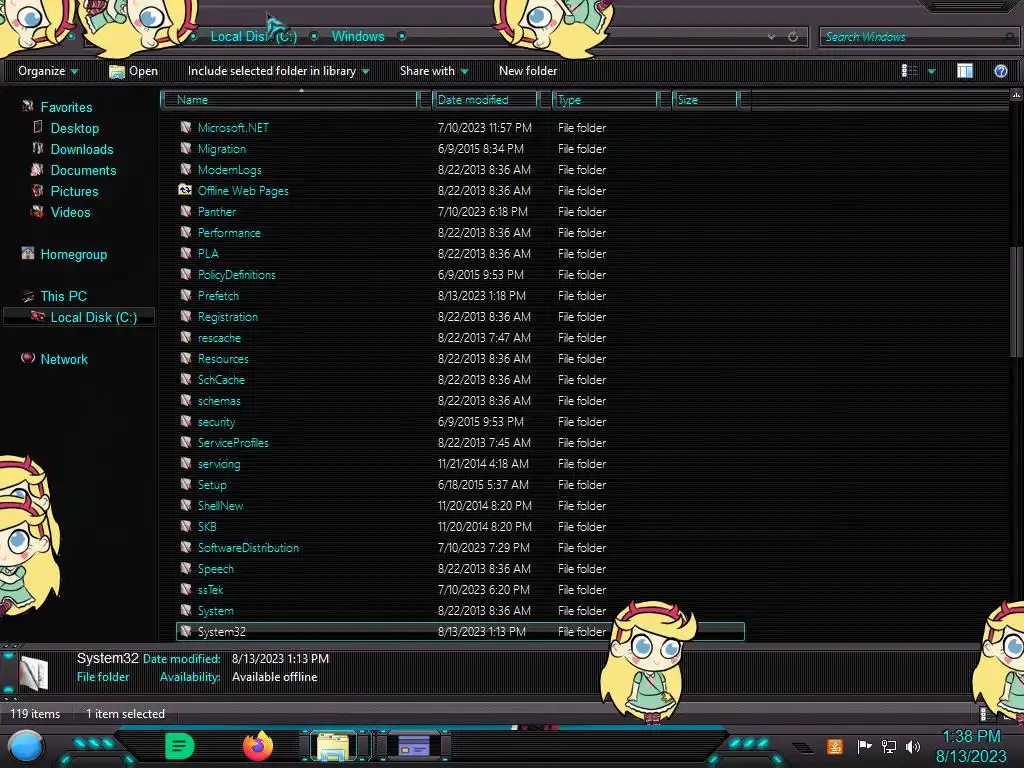Viewport: 1024px width, 768px height.
Task: Click the Windows breadcrumb
Action: [358, 37]
